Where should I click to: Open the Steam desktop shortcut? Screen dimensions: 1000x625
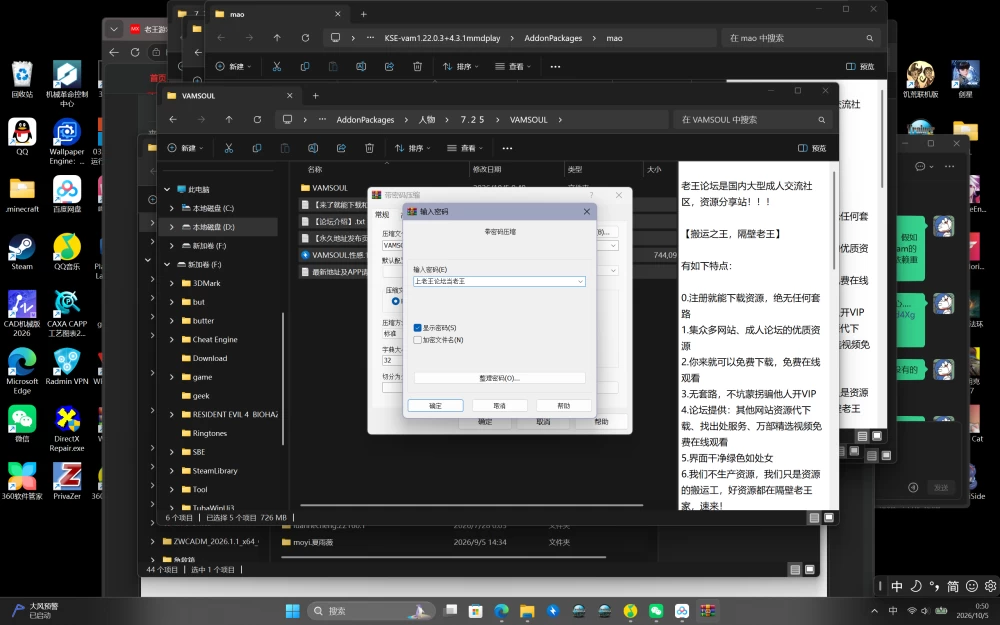(22, 253)
